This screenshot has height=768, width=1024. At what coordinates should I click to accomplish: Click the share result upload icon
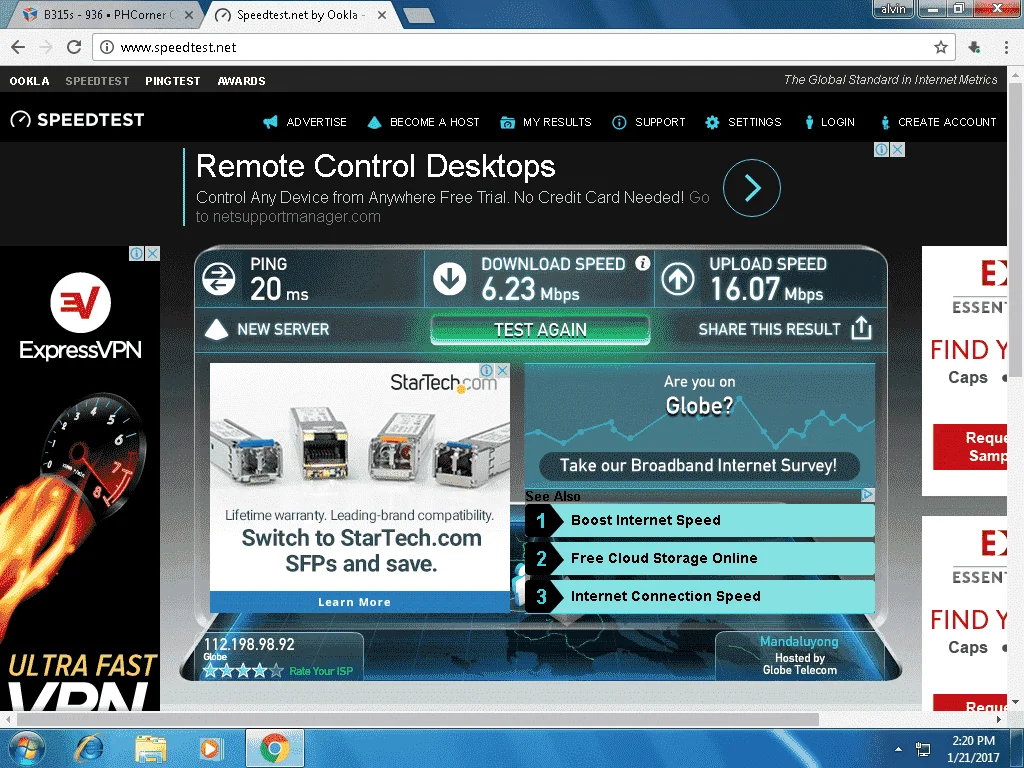pyautogui.click(x=861, y=328)
